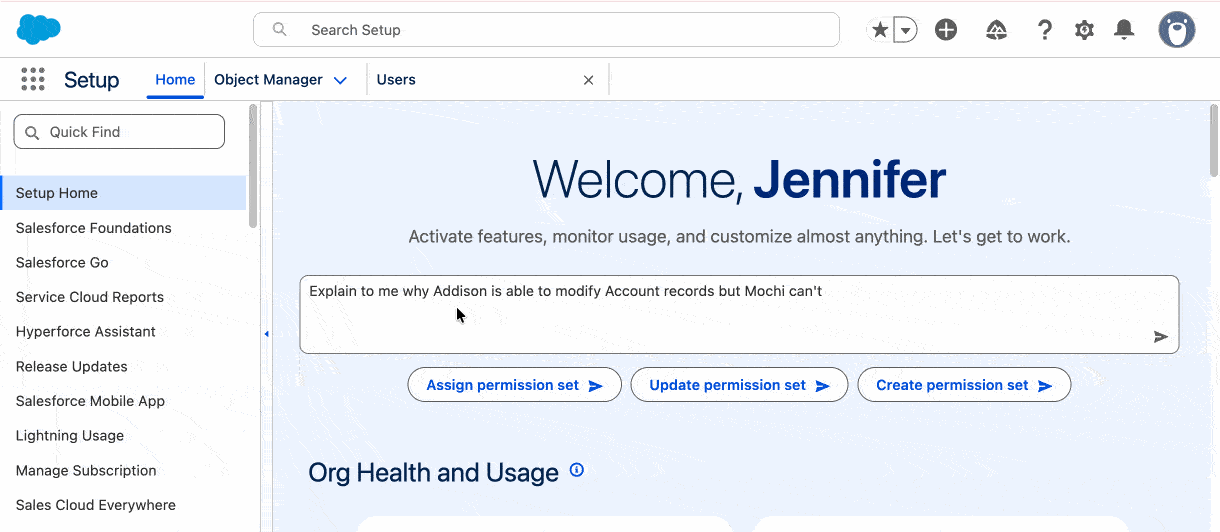
Task: Select the Home tab
Action: [175, 80]
